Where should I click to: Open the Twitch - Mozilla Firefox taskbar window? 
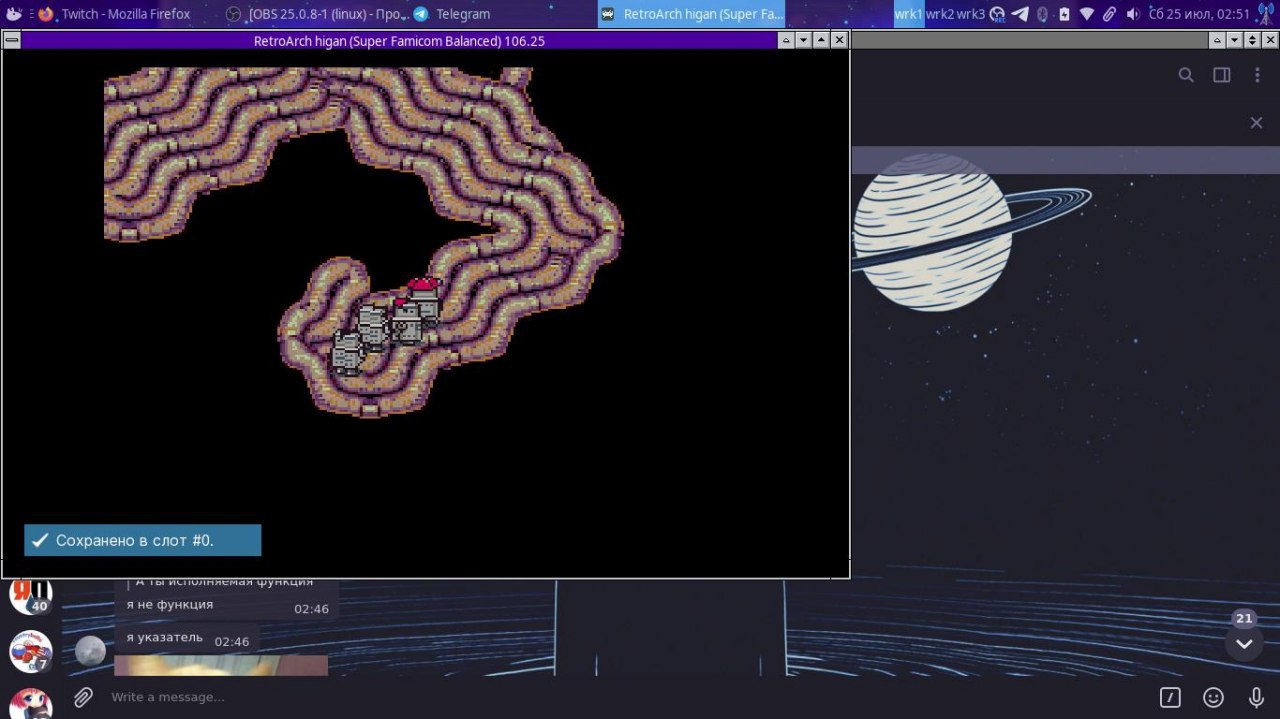[x=114, y=14]
